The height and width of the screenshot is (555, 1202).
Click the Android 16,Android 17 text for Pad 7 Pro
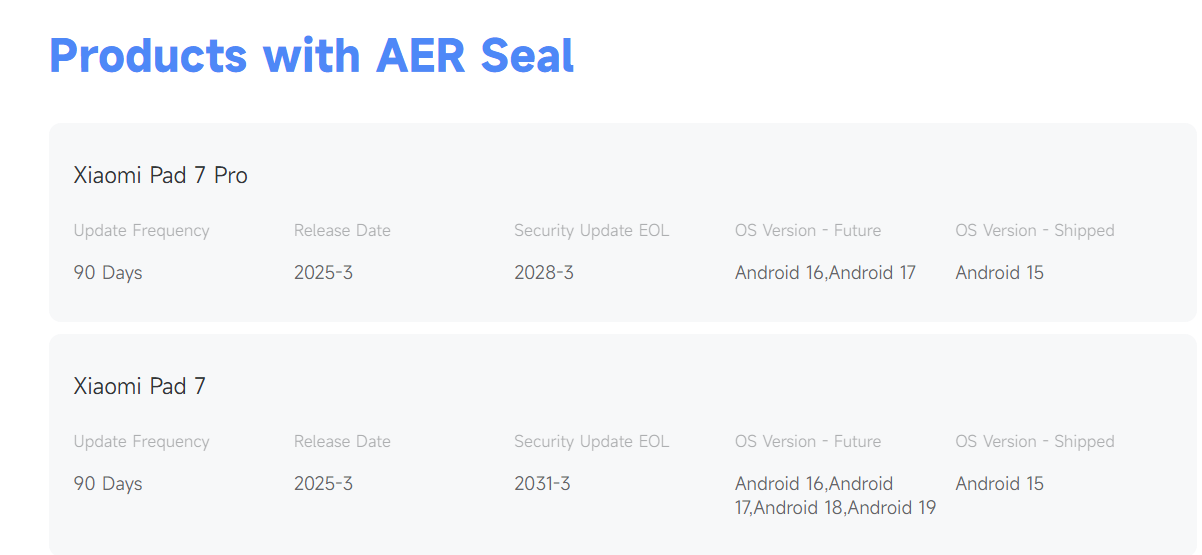click(x=825, y=272)
